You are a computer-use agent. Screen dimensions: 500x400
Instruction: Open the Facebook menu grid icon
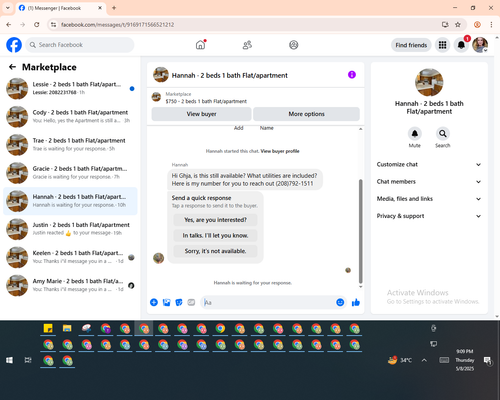[442, 45]
